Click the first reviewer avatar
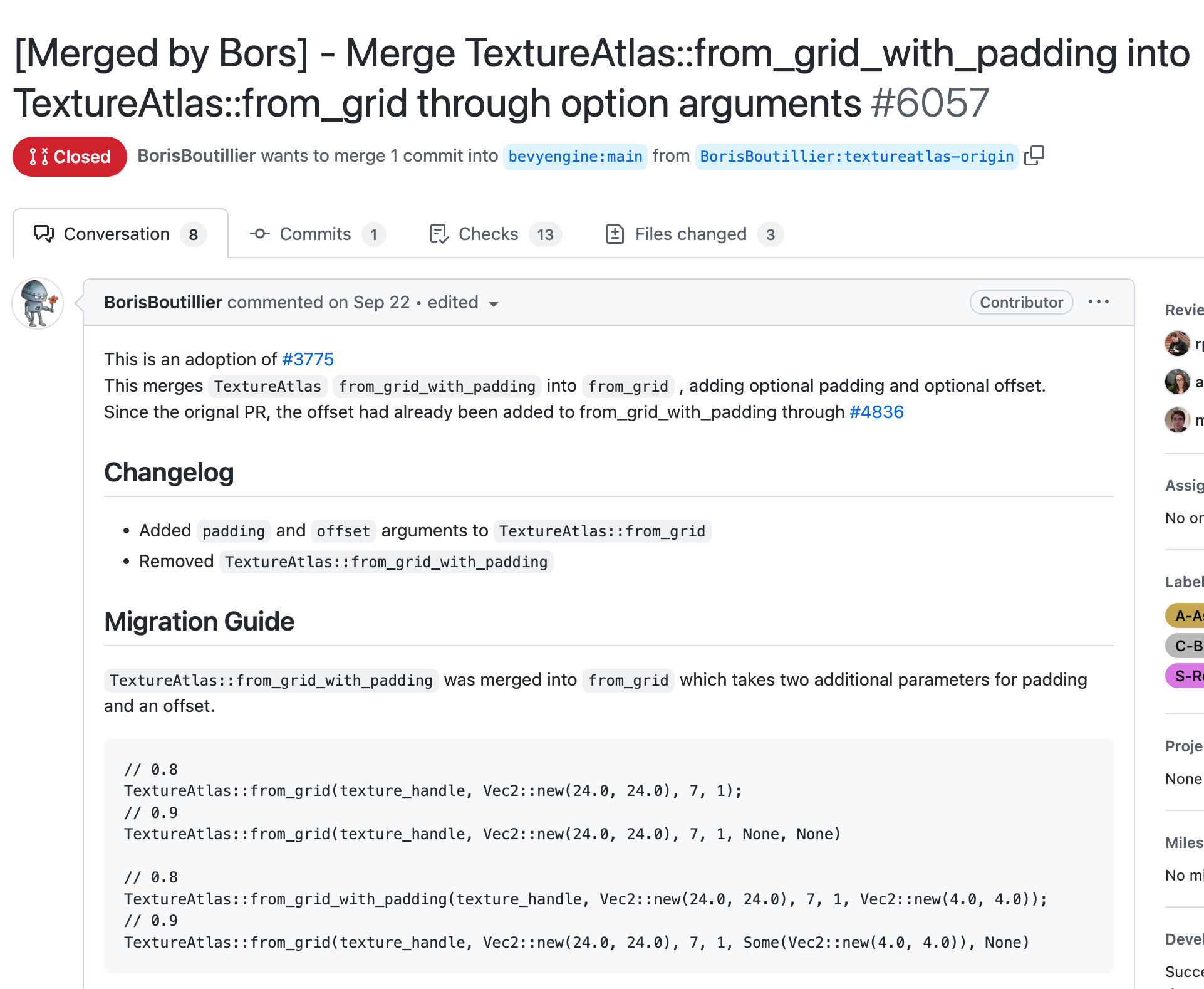The image size is (1204, 989). pos(1177,343)
